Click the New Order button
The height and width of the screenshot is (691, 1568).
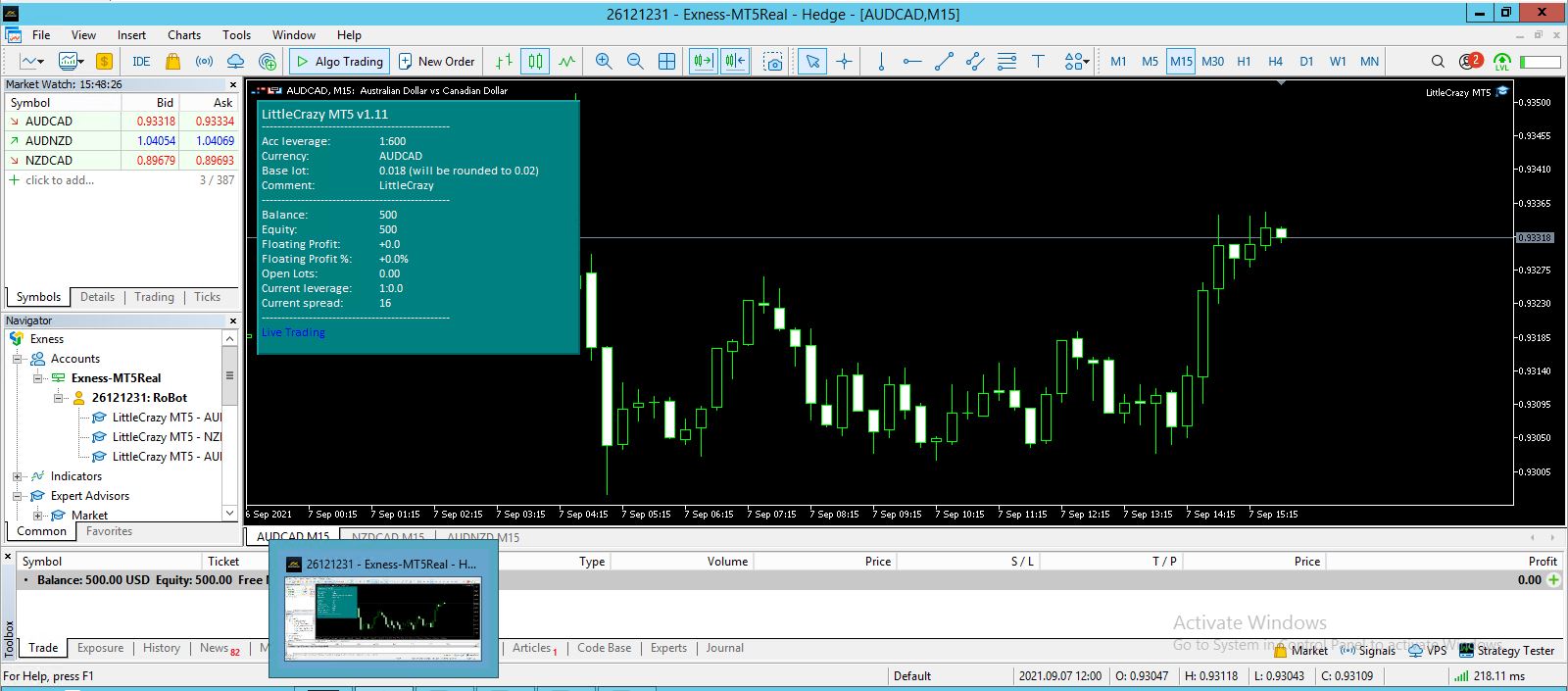[x=437, y=61]
